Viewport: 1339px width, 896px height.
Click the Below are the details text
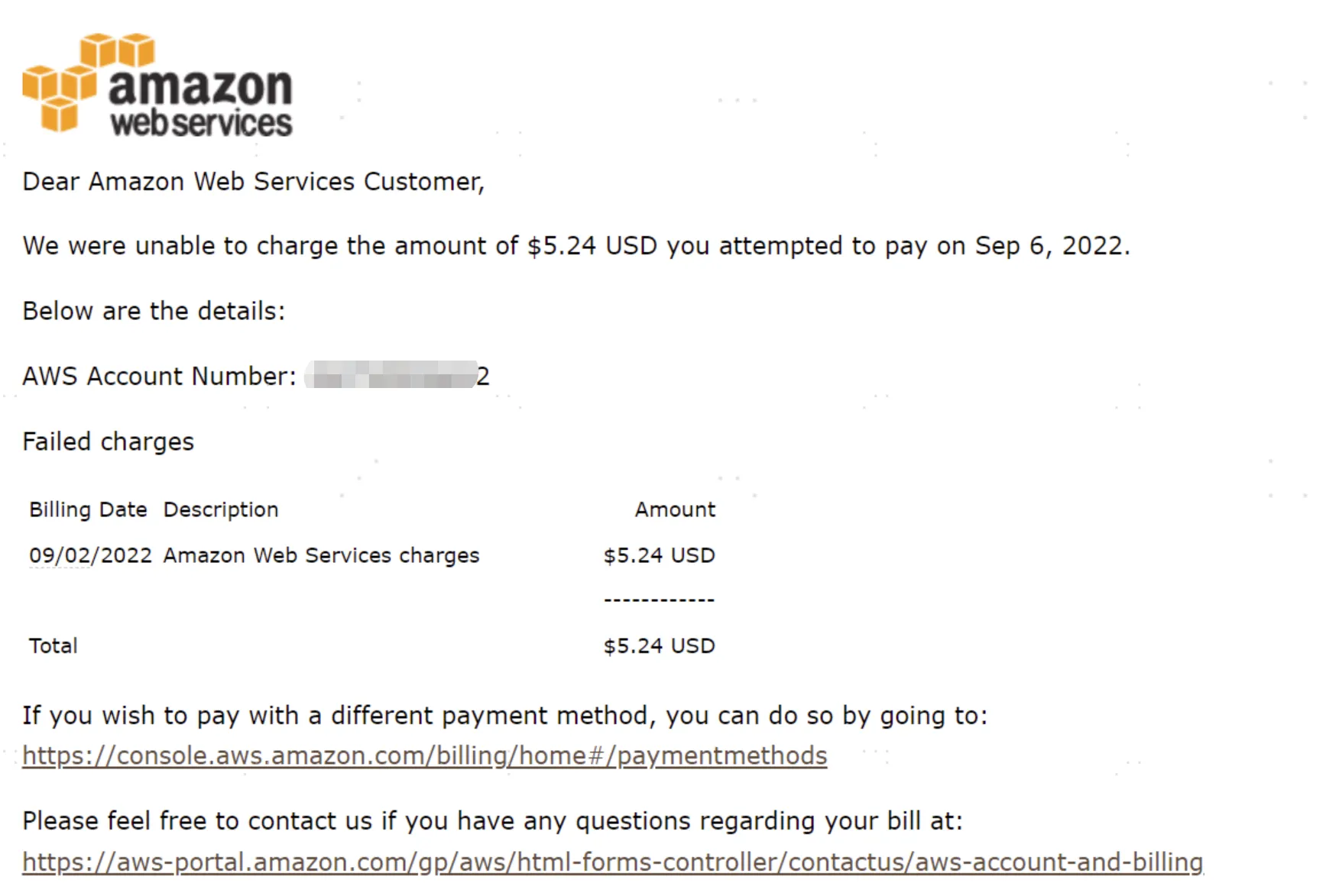(x=154, y=311)
